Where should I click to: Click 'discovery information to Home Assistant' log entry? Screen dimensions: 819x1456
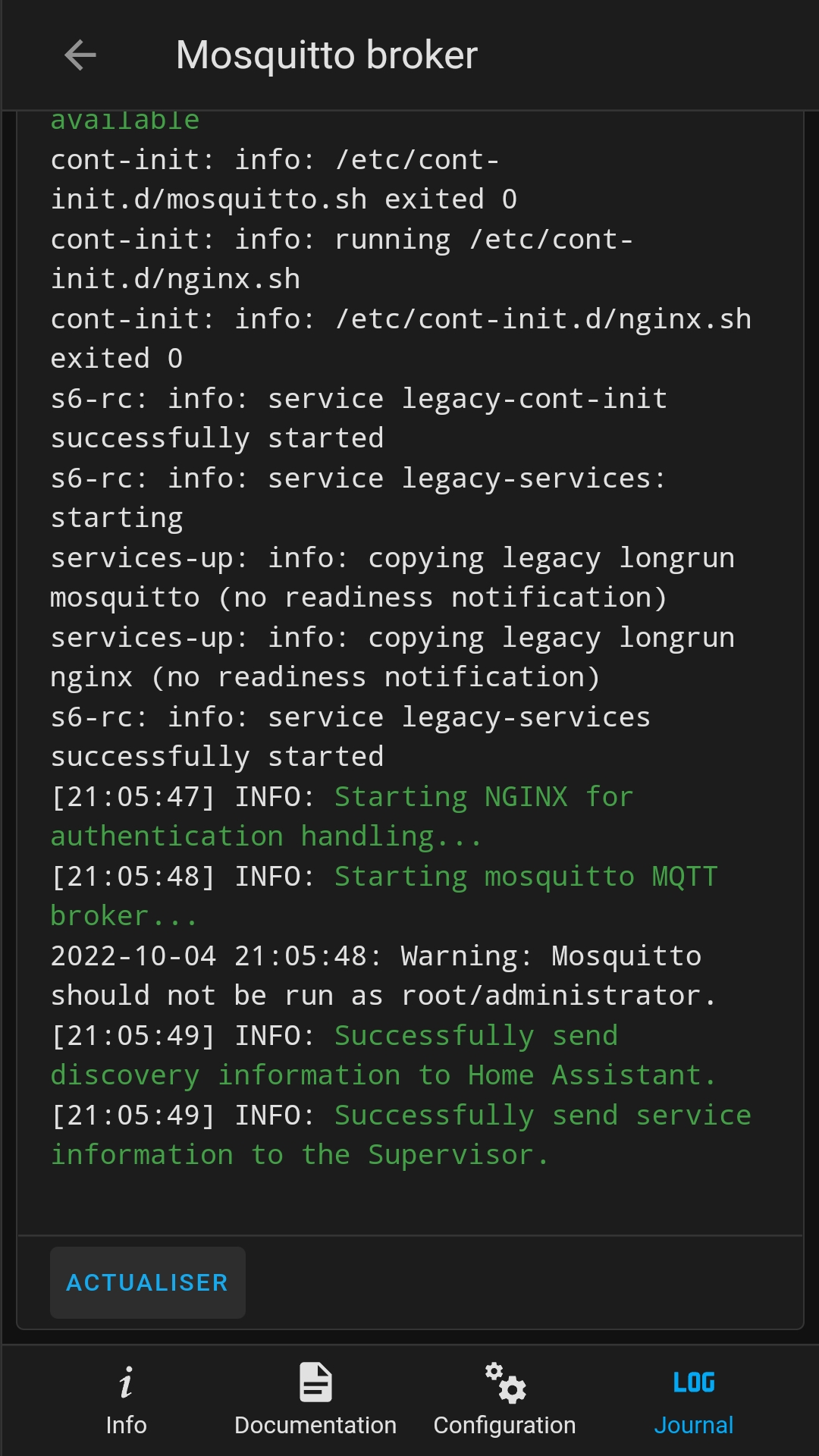pos(384,1056)
